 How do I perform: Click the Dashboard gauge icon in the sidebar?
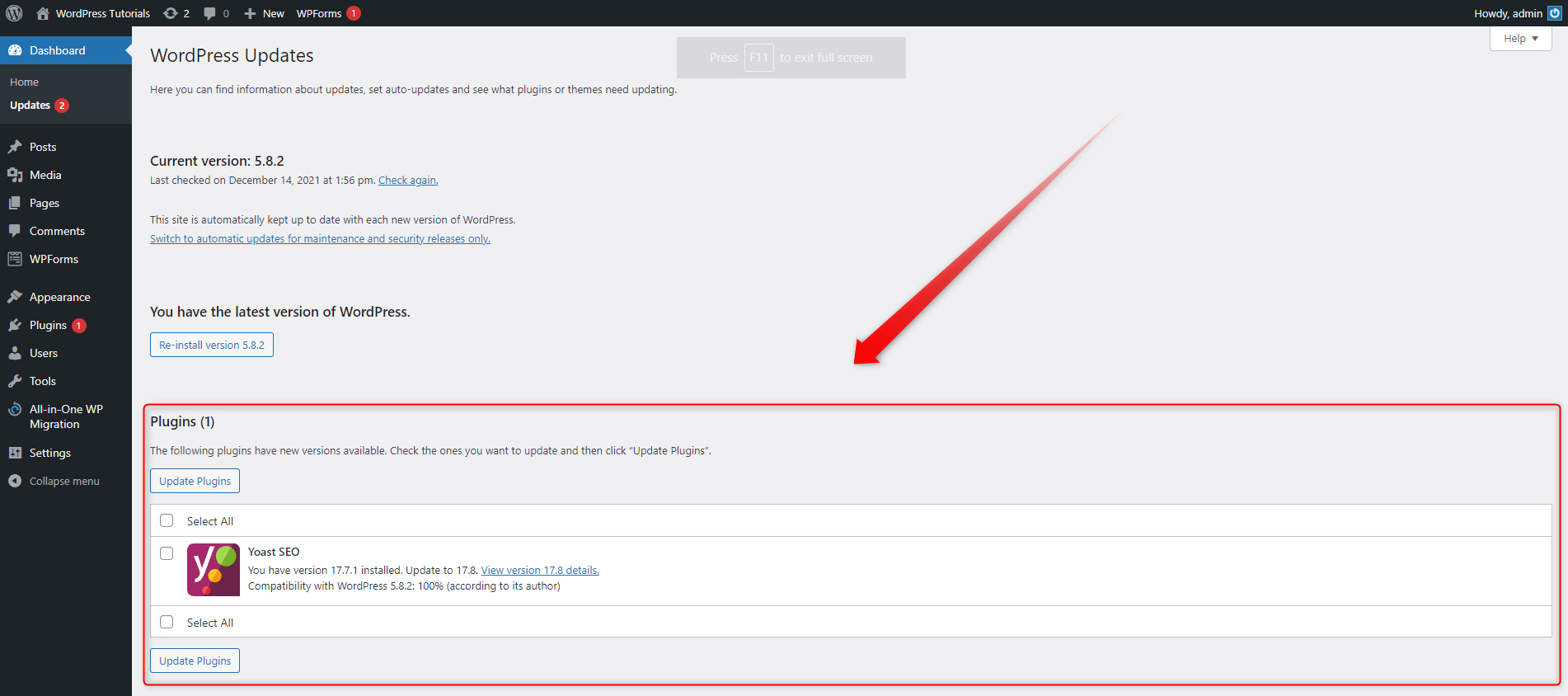[x=15, y=50]
